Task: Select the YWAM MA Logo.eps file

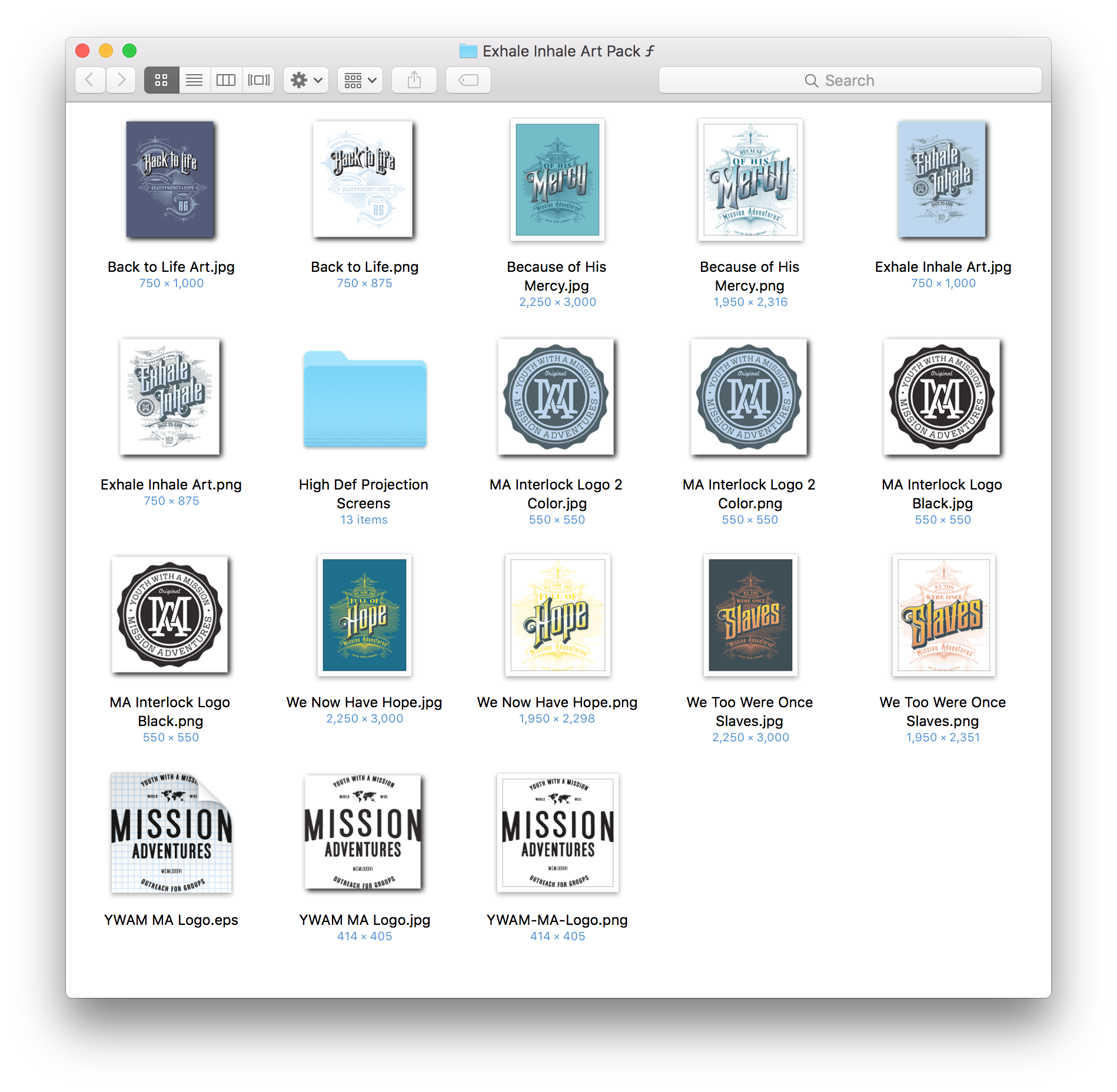Action: coord(171,834)
